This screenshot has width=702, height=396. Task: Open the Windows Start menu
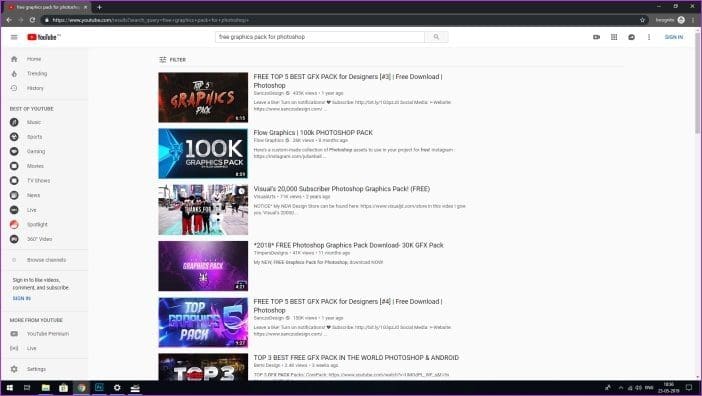(9, 388)
